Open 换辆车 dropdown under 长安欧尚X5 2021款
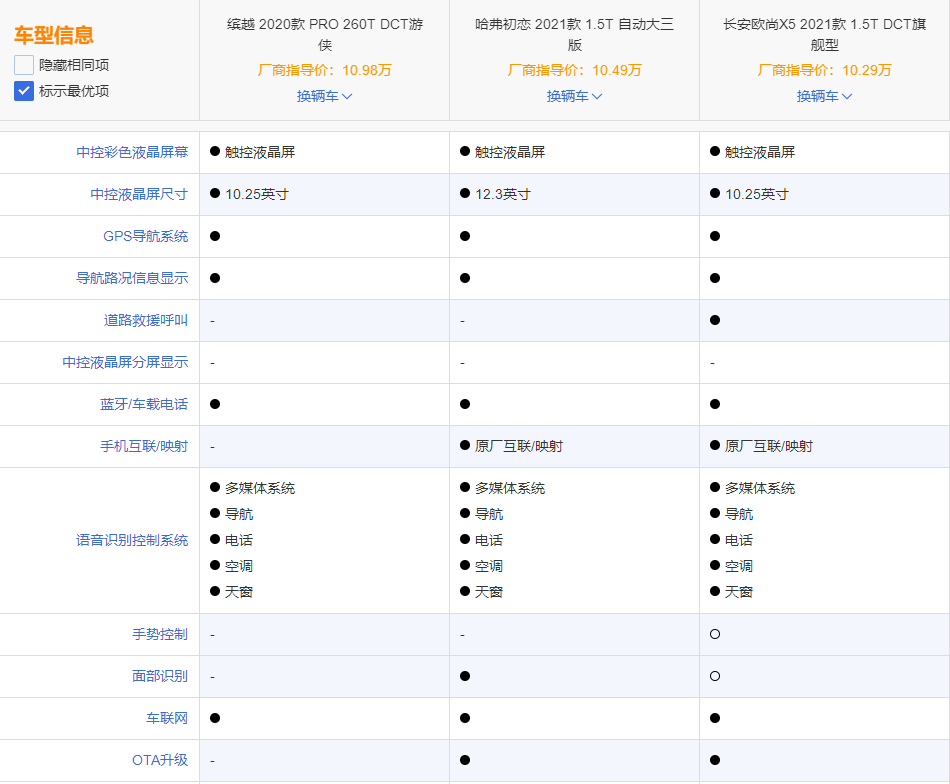 coord(824,96)
